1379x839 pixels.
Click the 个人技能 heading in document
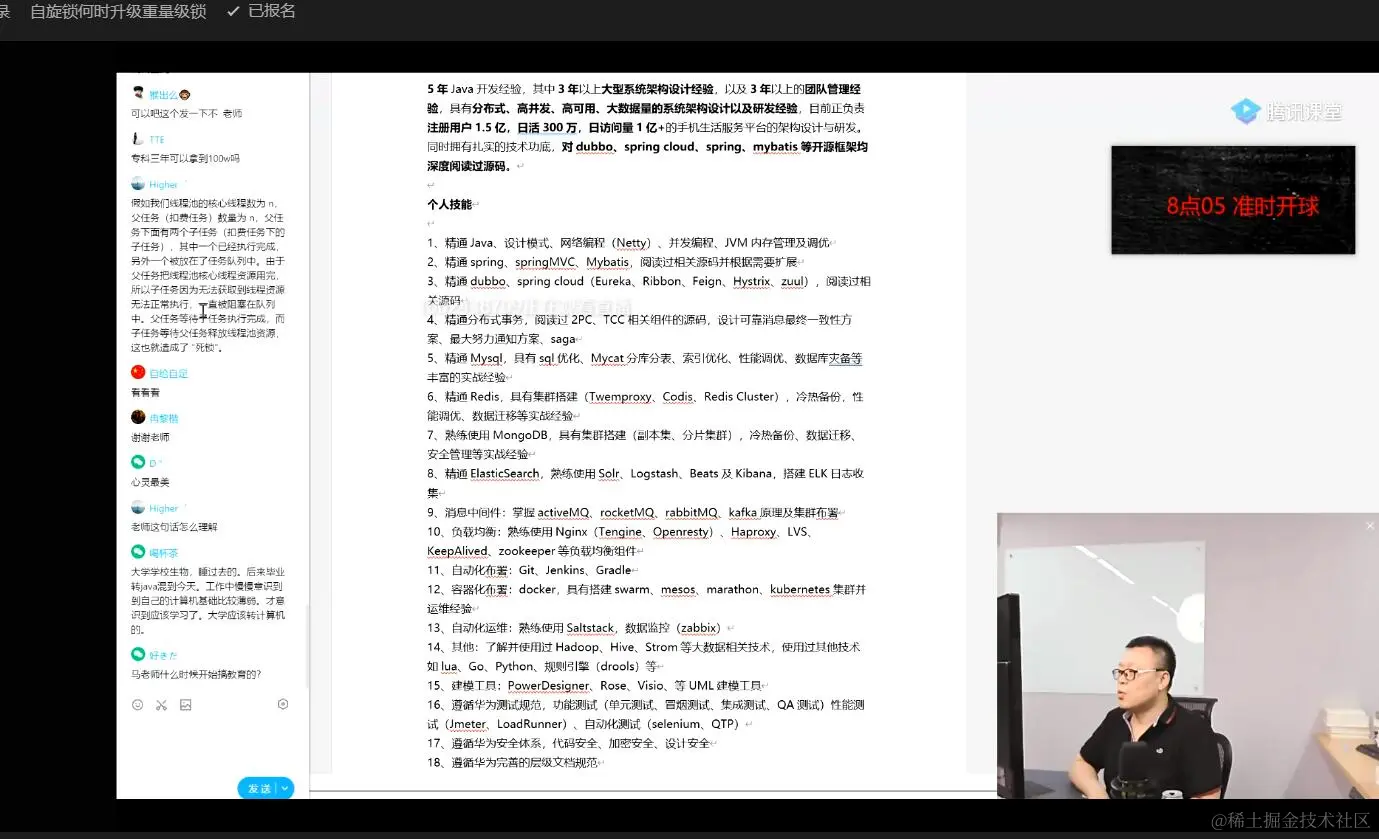pyautogui.click(x=449, y=204)
